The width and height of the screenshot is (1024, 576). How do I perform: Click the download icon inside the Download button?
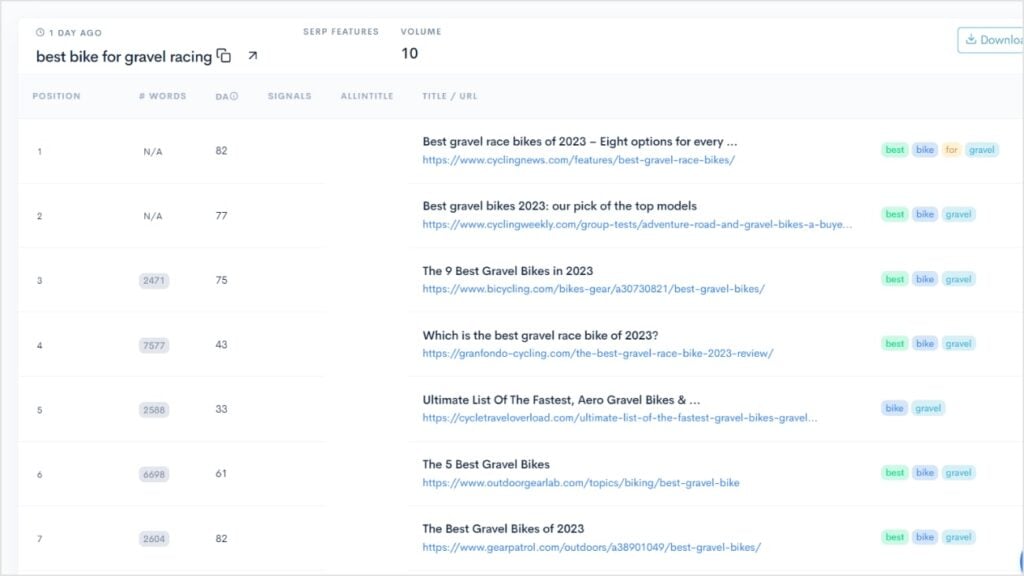(972, 40)
